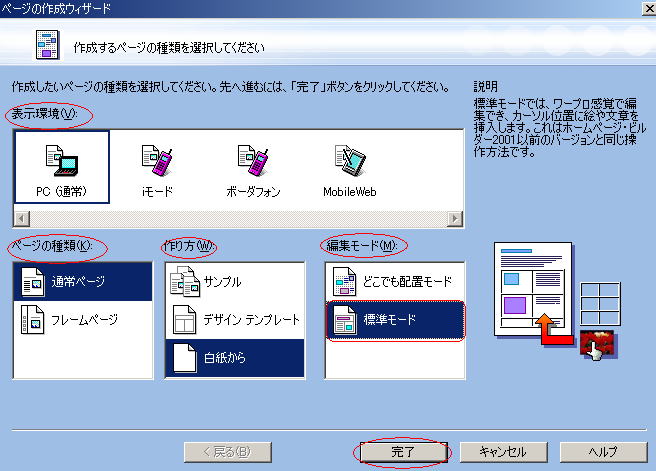This screenshot has width=656, height=471.
Task: Choose the iモード phone icon
Action: pyautogui.click(x=157, y=166)
